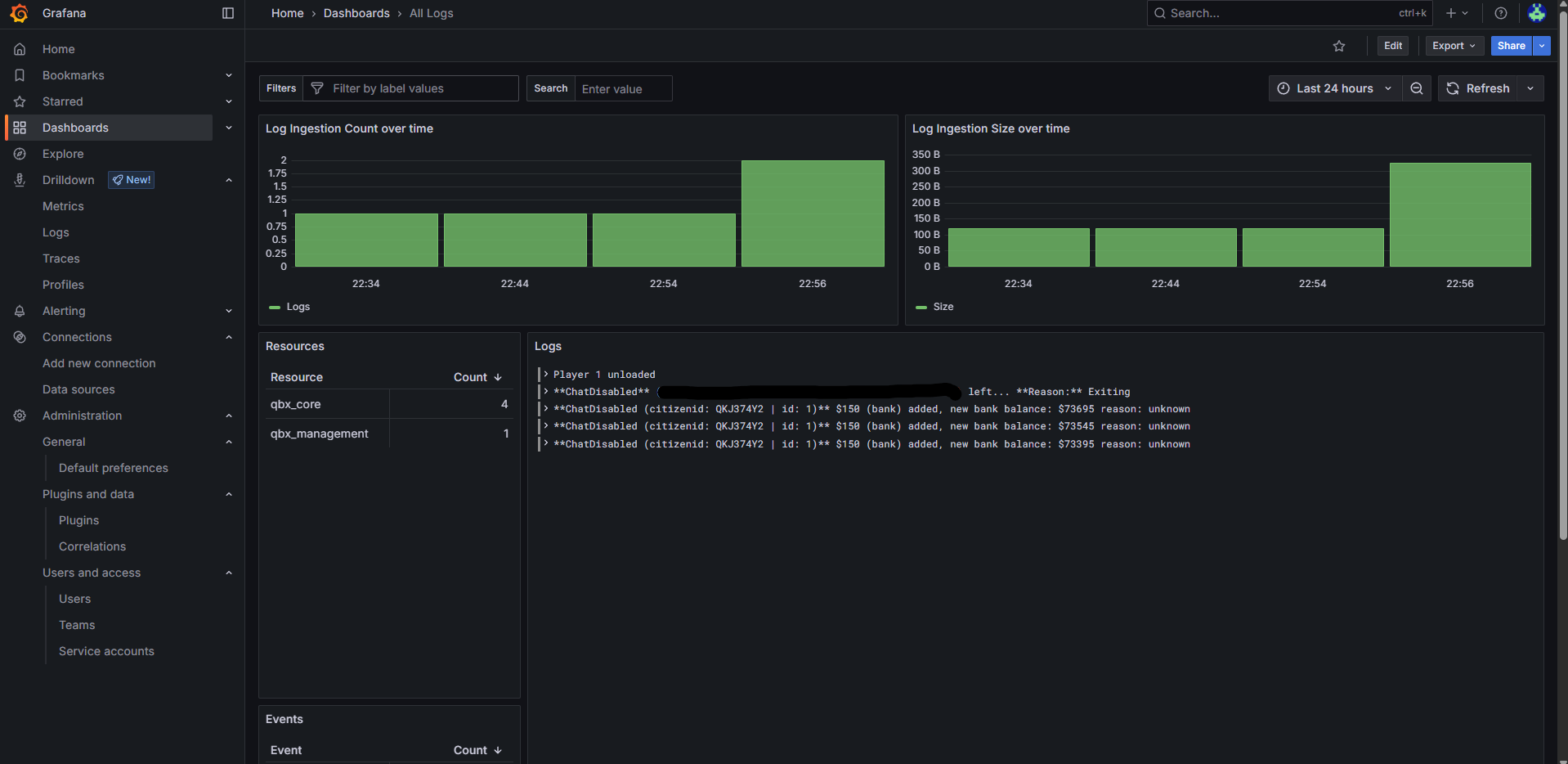Click the top Search bar
Screen dimensions: 1568x764
coord(1289,13)
